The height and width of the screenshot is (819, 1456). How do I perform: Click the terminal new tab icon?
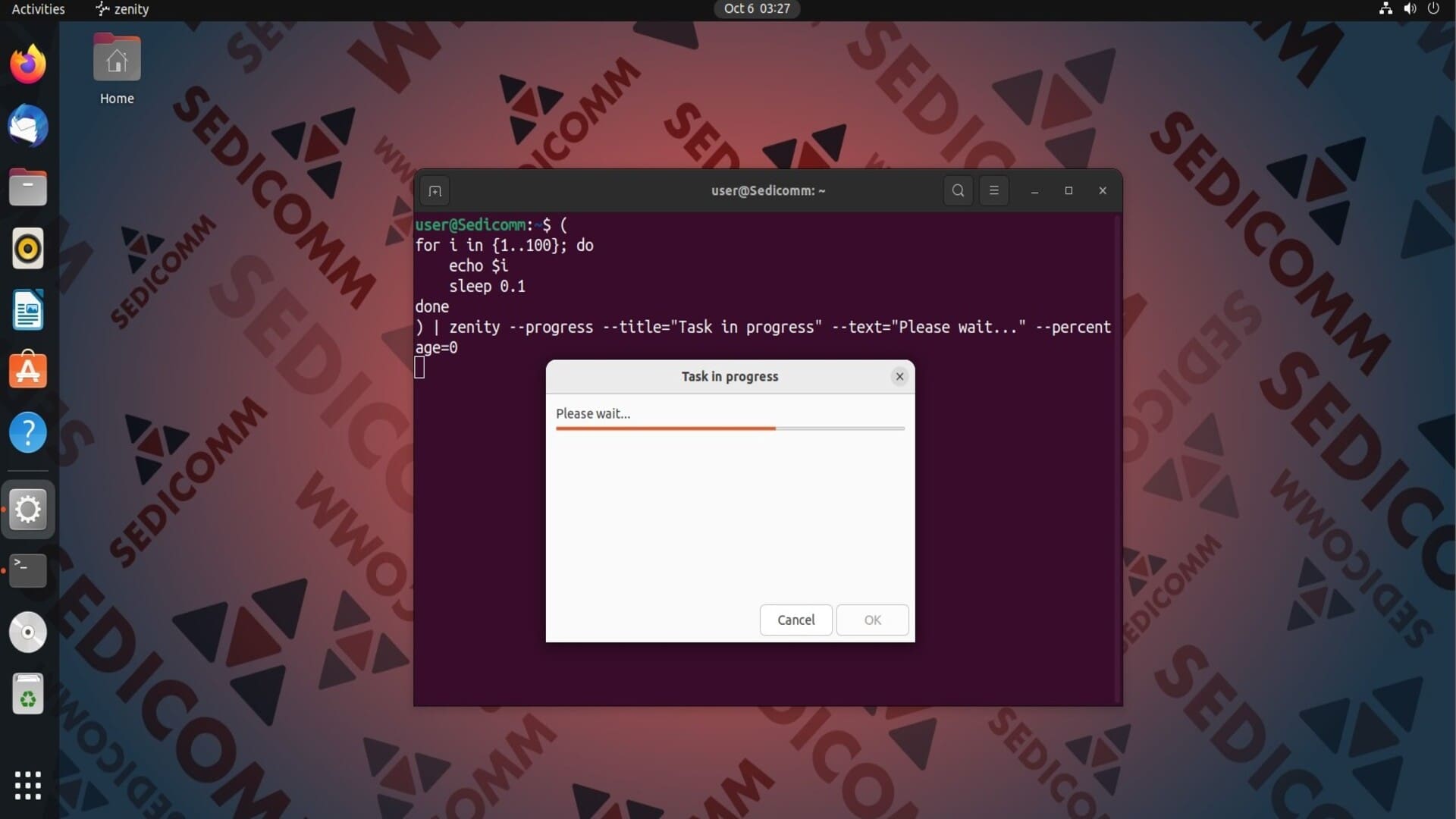pos(435,191)
